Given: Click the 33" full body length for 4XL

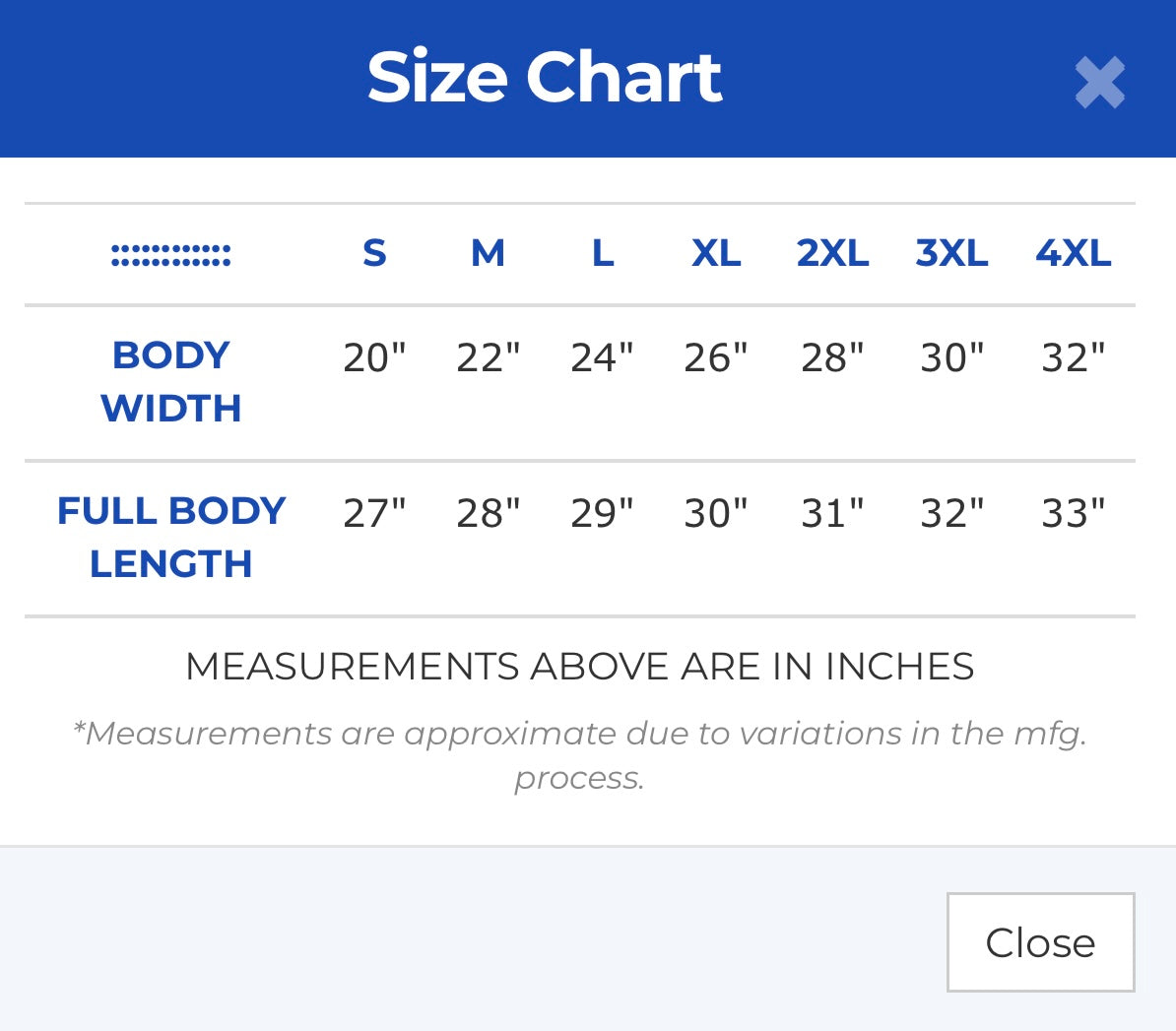Looking at the screenshot, I should [1073, 513].
